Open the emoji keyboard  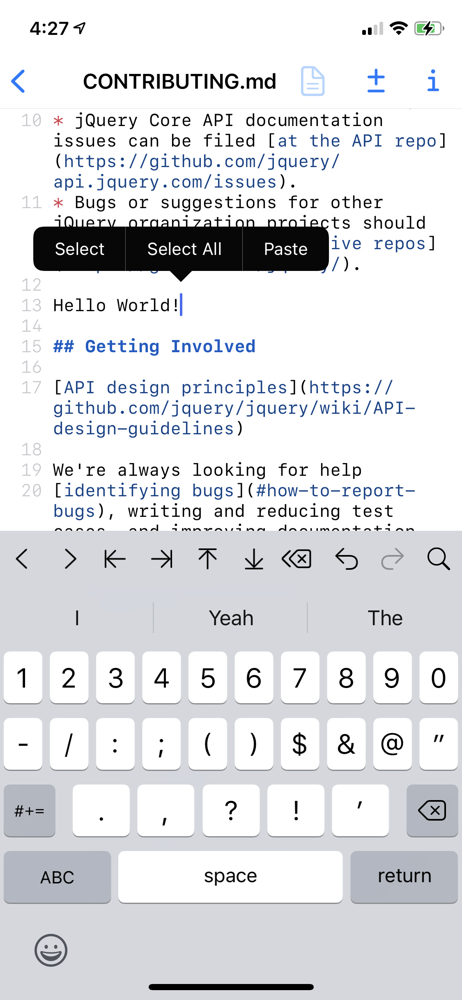51,950
